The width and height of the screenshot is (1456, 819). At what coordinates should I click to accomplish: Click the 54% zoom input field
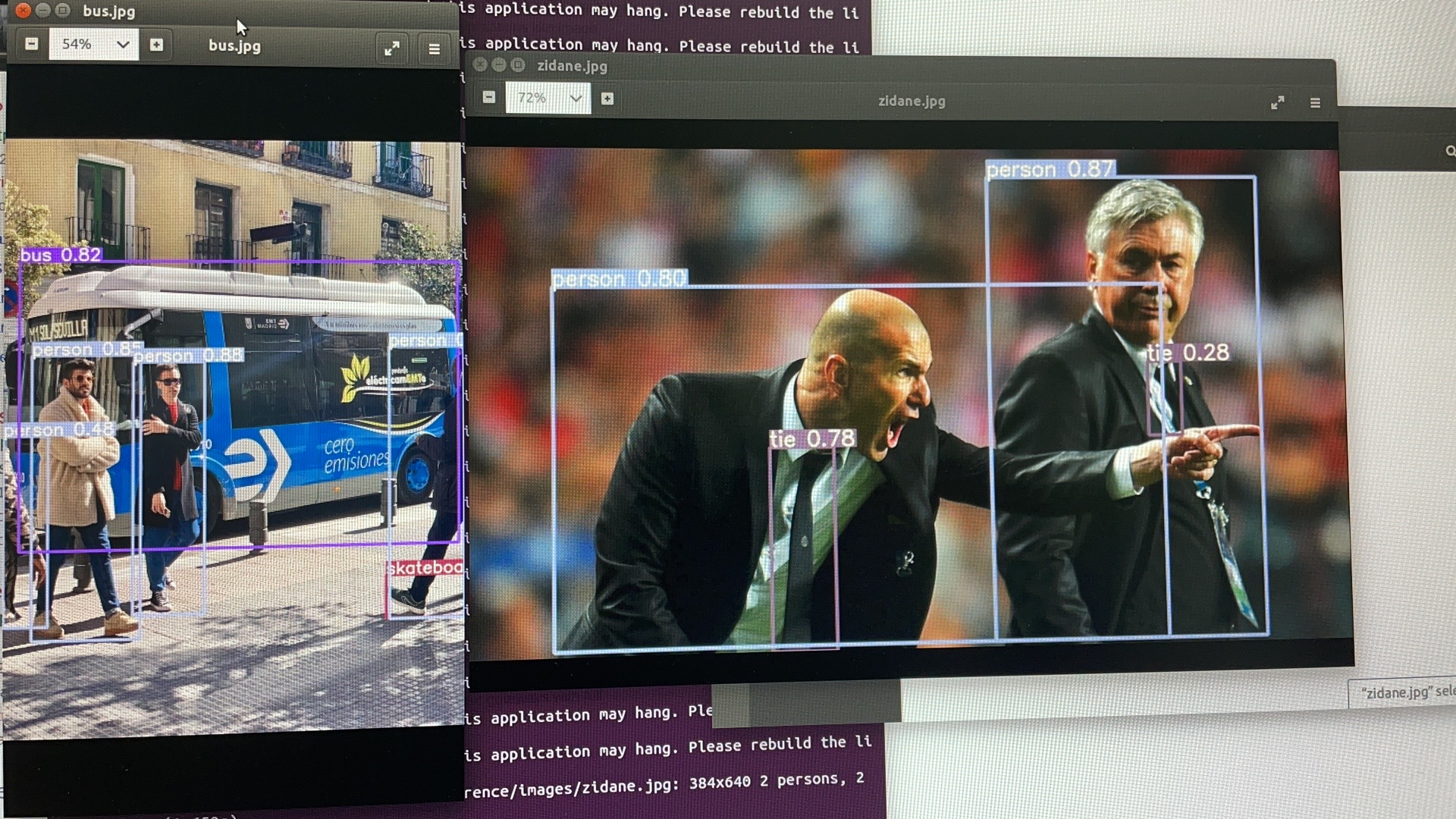pyautogui.click(x=77, y=45)
